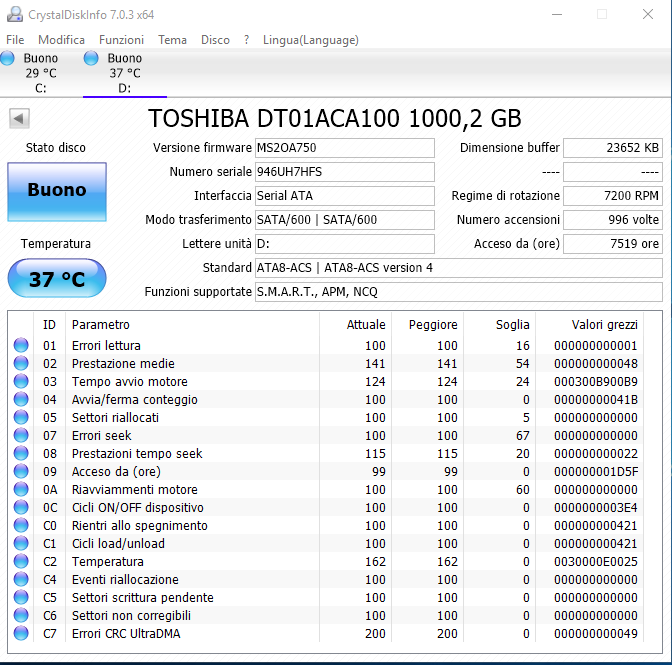The width and height of the screenshot is (672, 665).
Task: Click status icon of row 07 Errori seek
Action: point(21,435)
